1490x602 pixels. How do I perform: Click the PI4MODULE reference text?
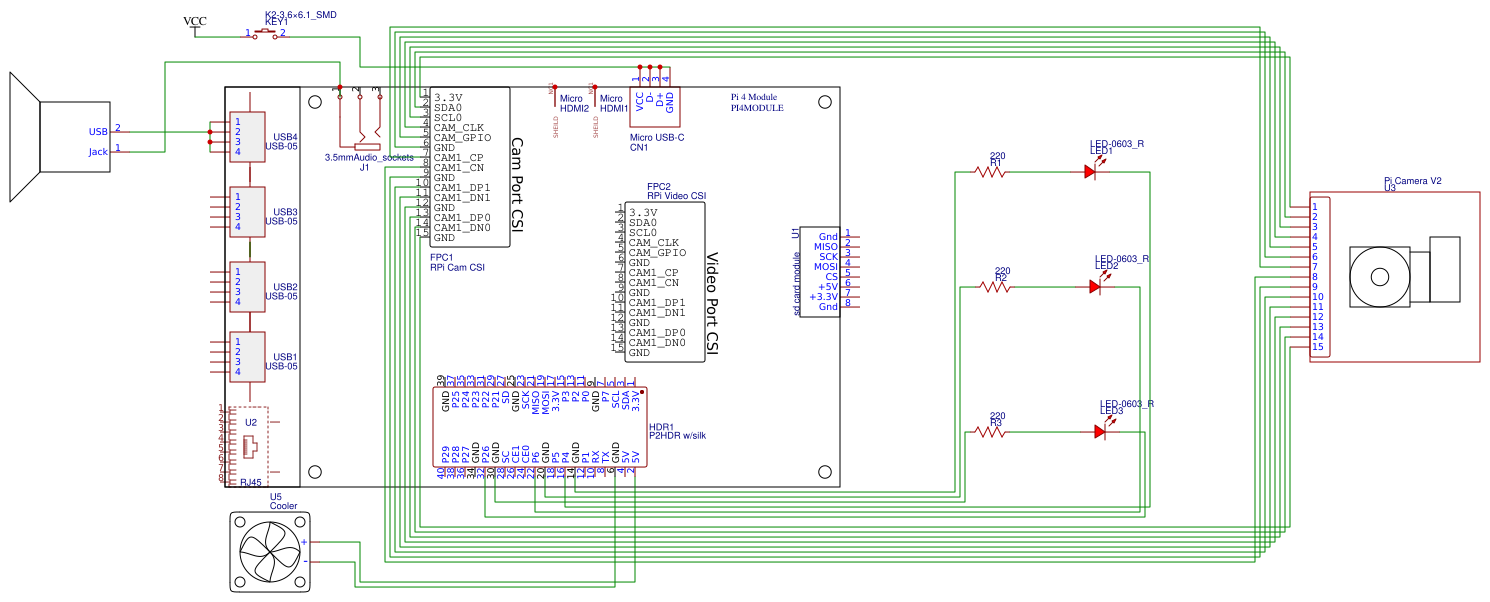click(755, 107)
